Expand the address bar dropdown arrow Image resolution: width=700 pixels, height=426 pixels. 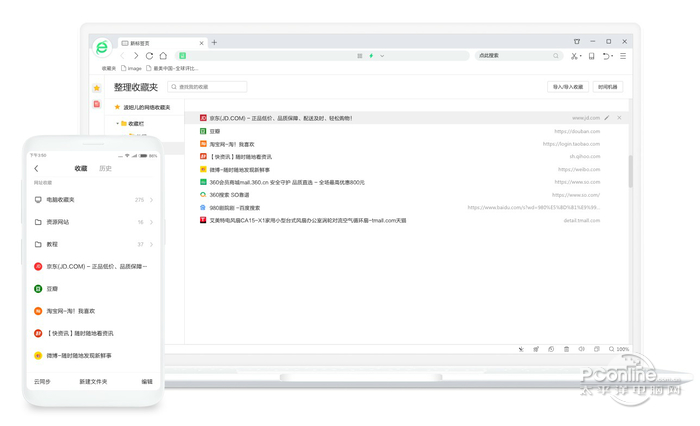[382, 56]
